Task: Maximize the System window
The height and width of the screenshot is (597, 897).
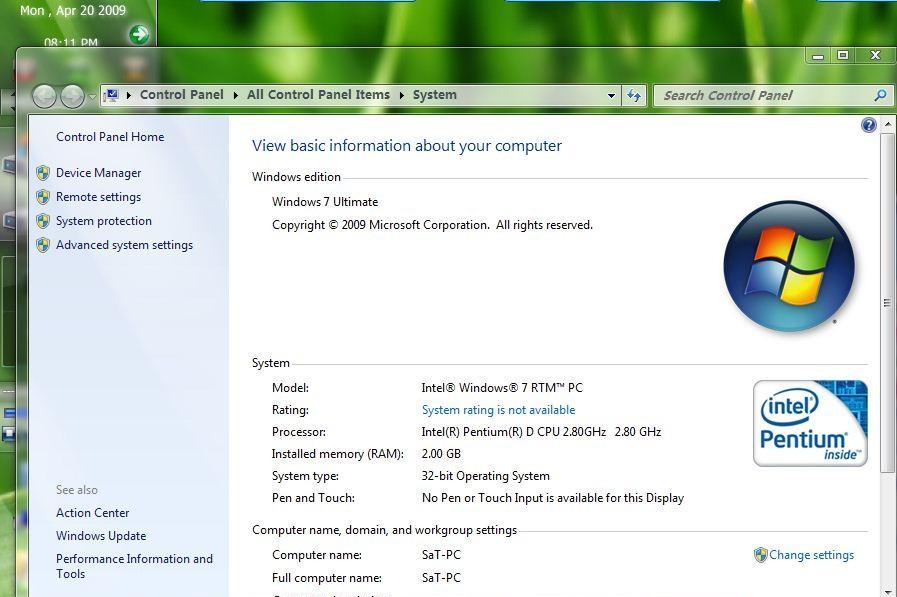Action: click(x=843, y=55)
